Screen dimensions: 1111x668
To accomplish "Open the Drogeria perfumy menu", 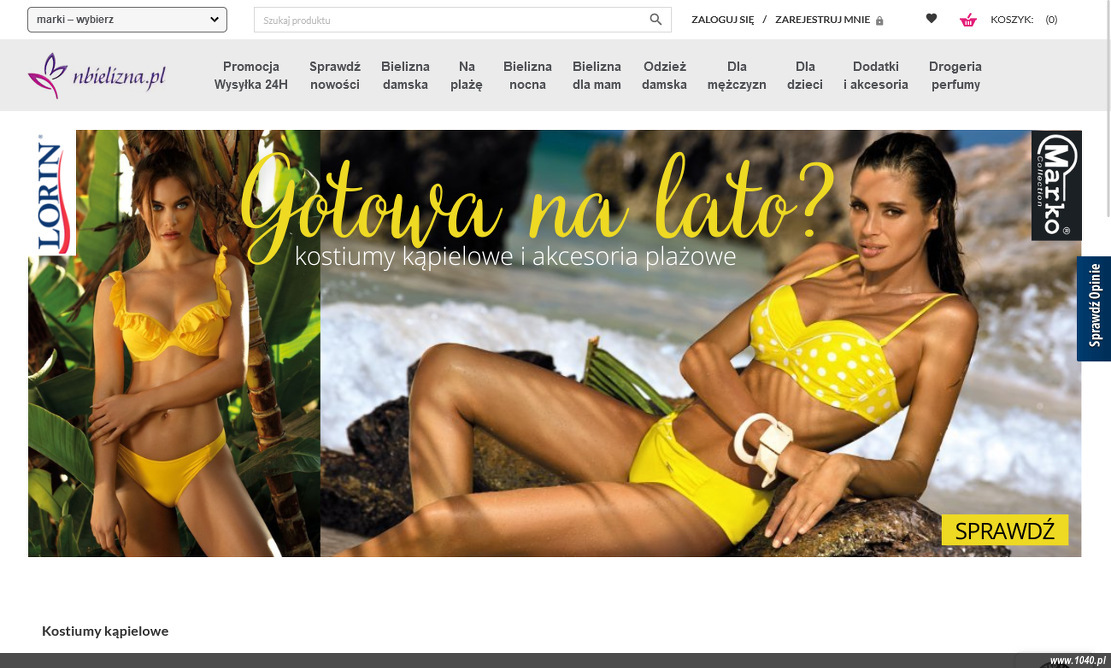I will click(x=955, y=75).
